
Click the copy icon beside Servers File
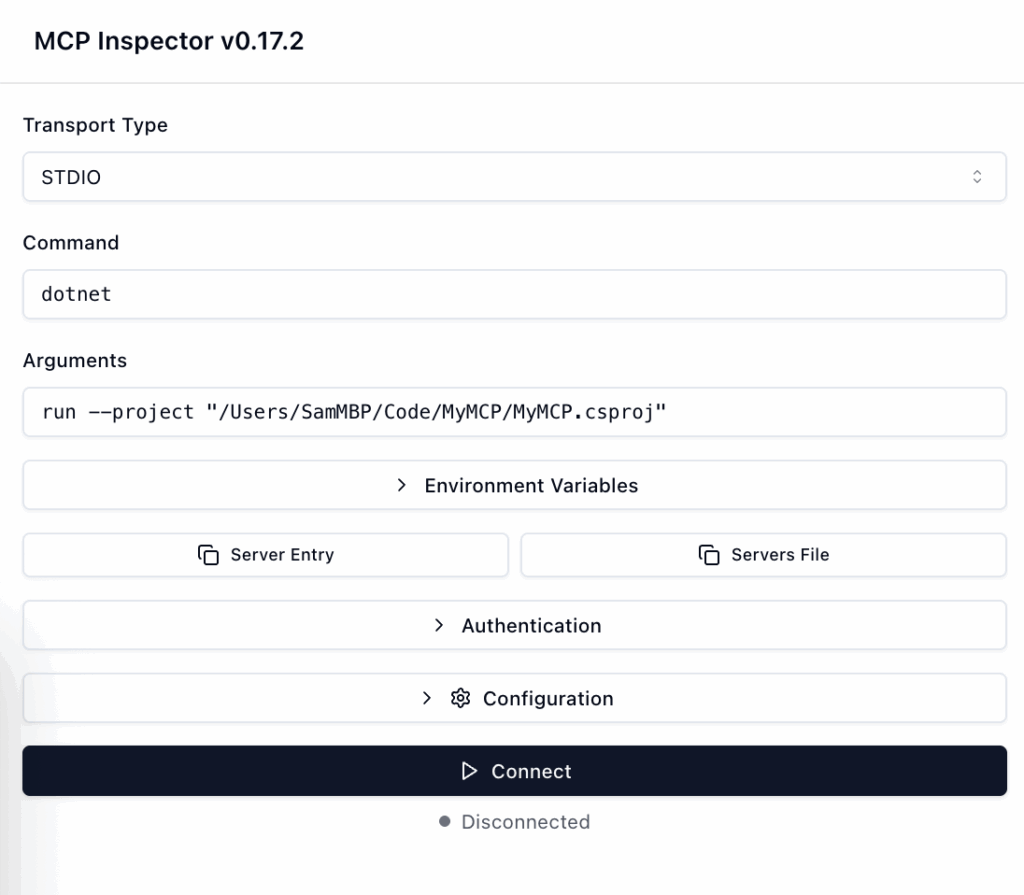[x=709, y=555]
